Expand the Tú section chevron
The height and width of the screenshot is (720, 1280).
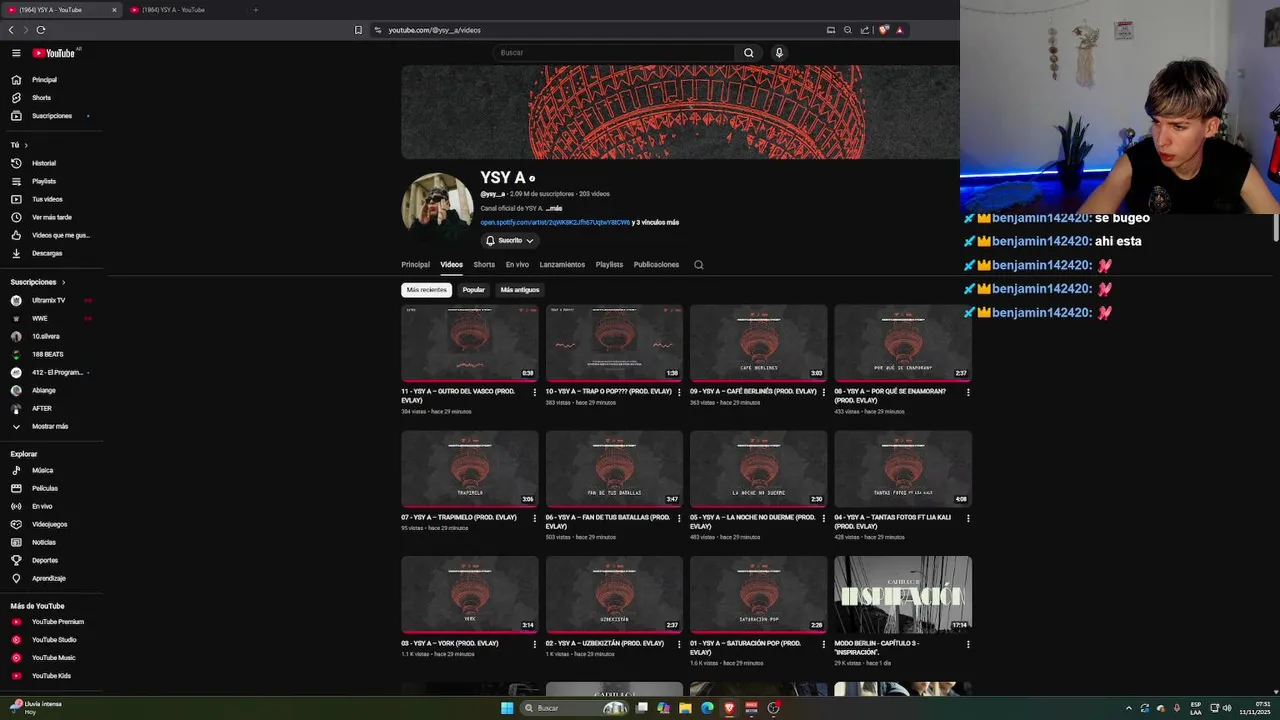(25, 145)
